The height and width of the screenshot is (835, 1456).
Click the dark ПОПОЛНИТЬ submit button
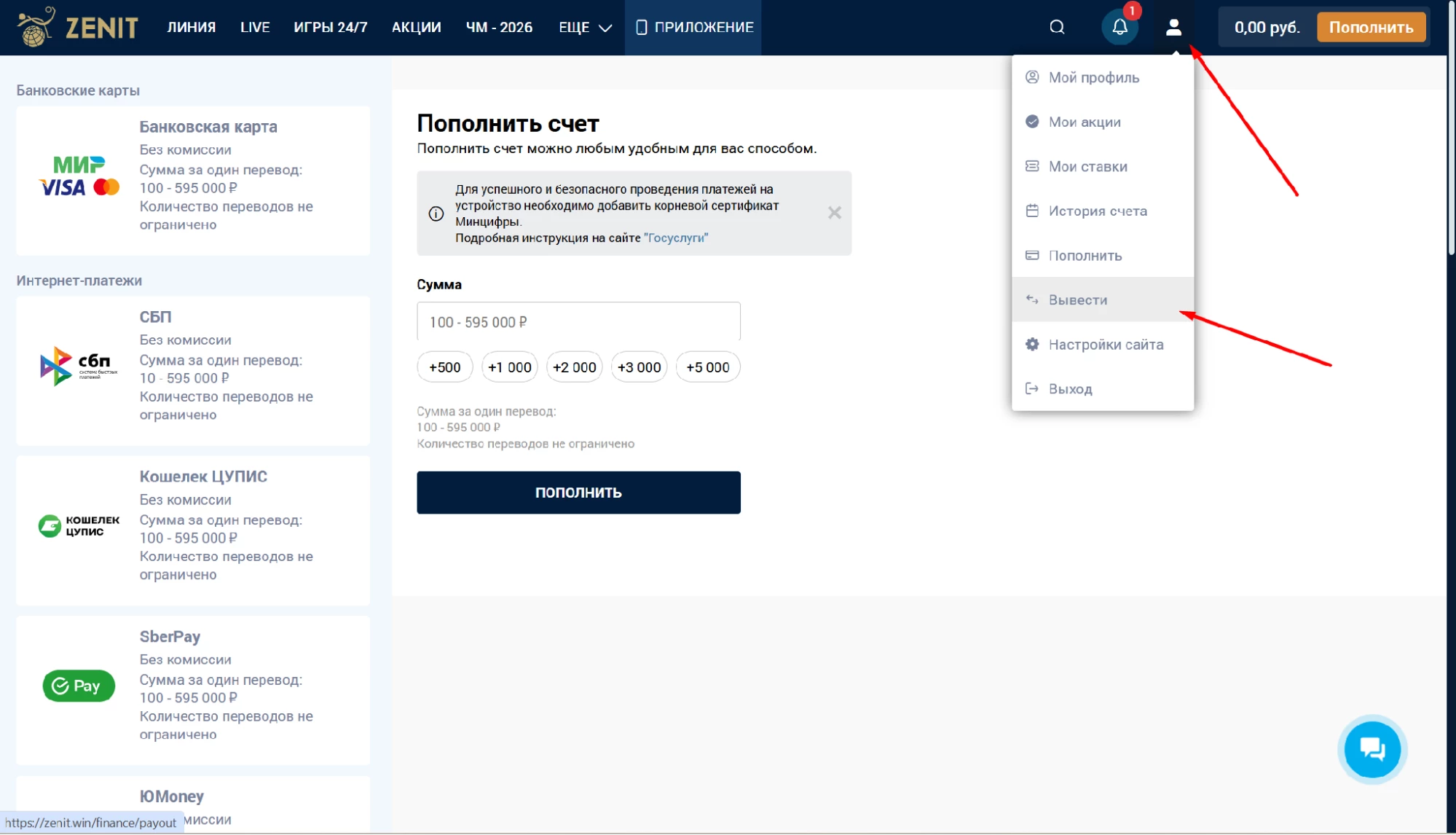tap(578, 493)
